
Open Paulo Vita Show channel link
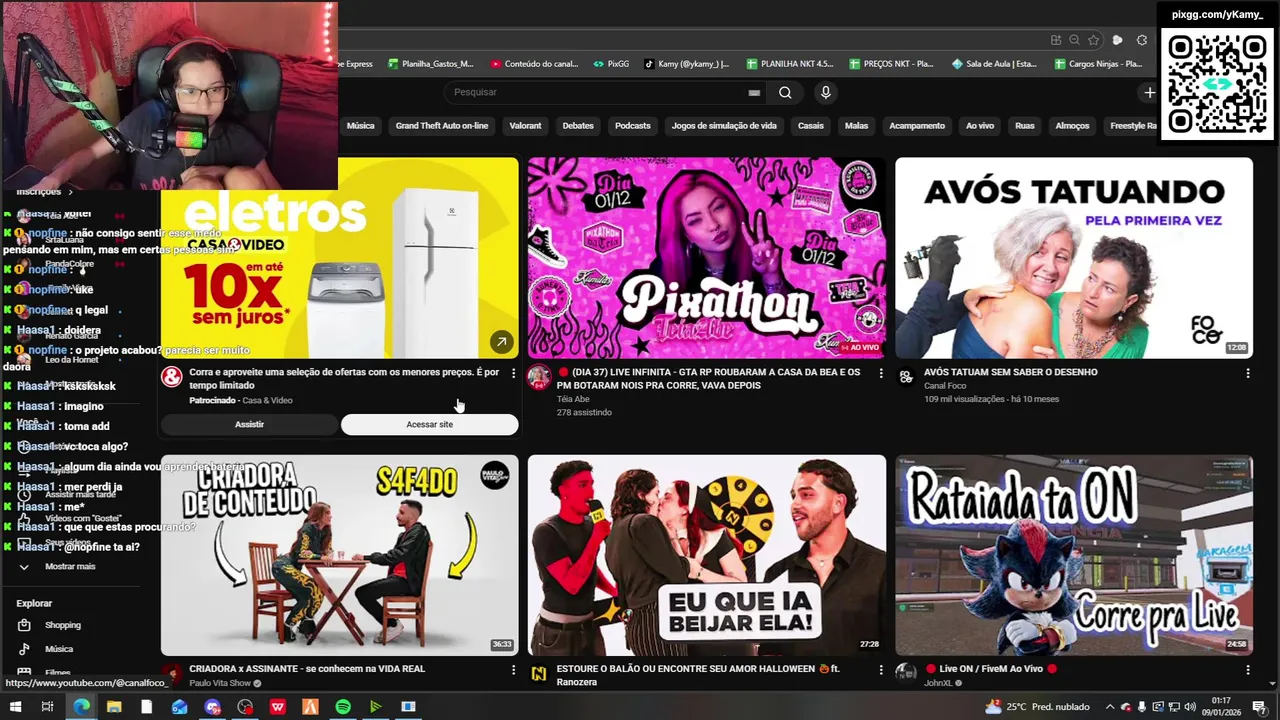click(220, 683)
